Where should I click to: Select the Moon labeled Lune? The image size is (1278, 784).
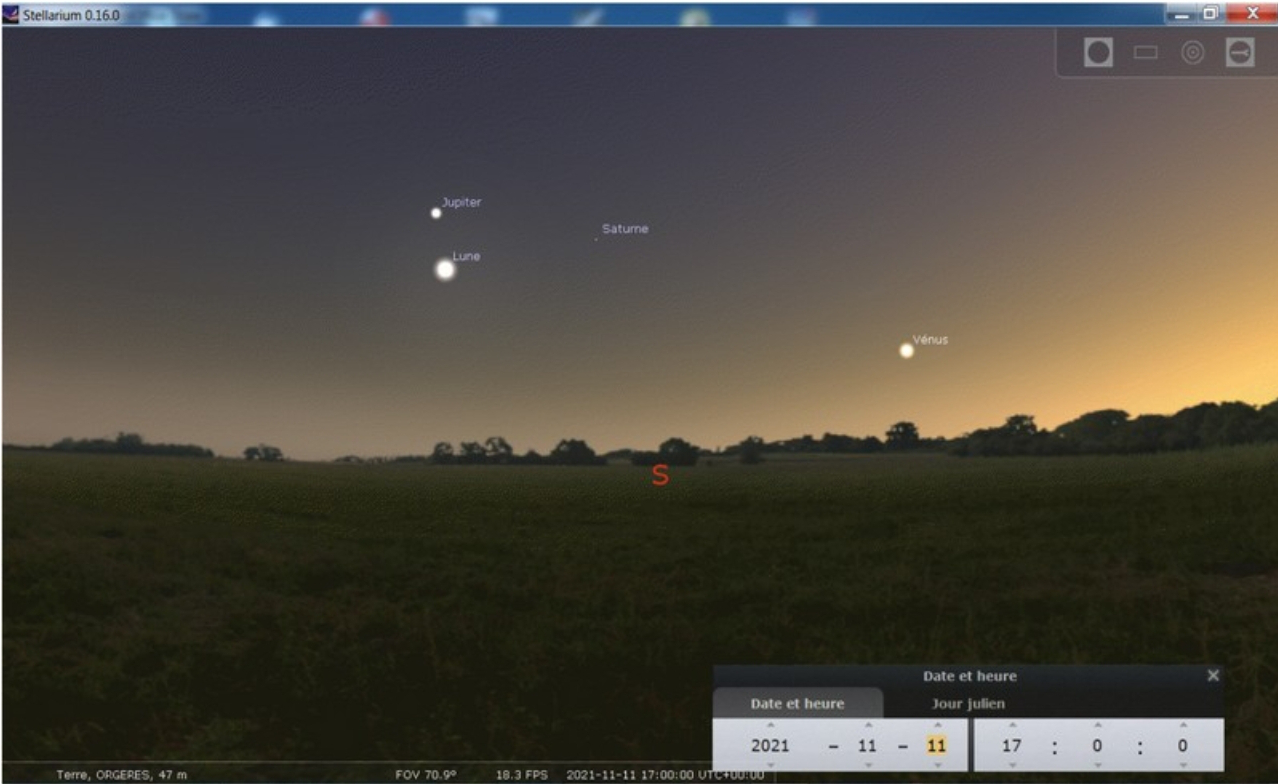tap(445, 270)
